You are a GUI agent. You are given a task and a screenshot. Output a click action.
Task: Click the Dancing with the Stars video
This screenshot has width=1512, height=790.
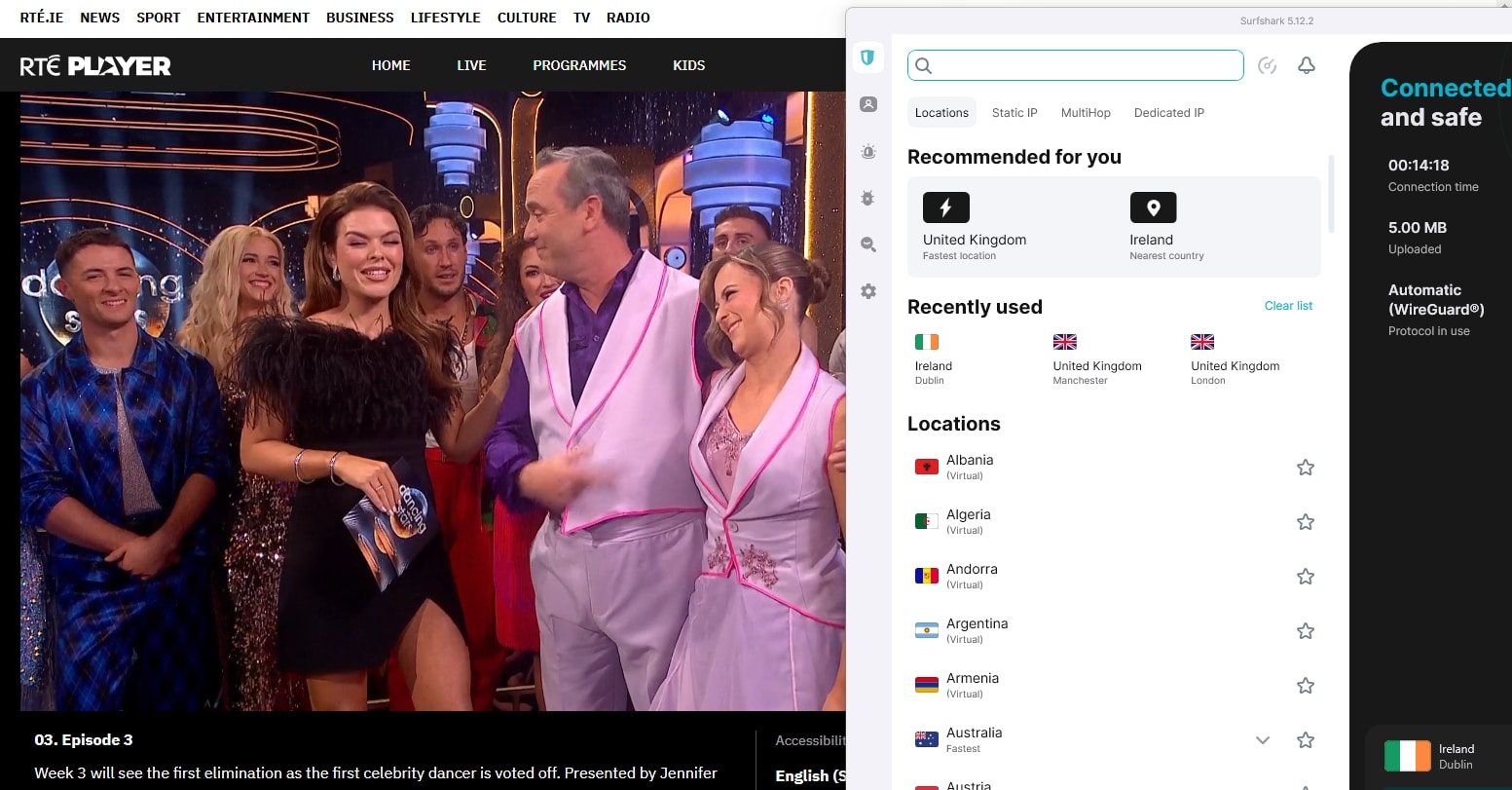point(433,401)
